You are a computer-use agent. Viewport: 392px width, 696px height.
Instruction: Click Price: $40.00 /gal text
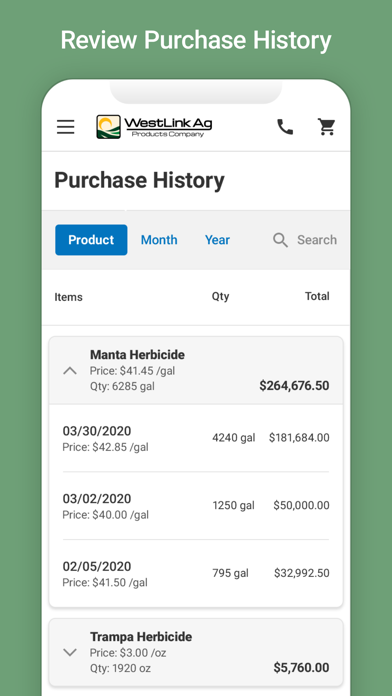105,515
